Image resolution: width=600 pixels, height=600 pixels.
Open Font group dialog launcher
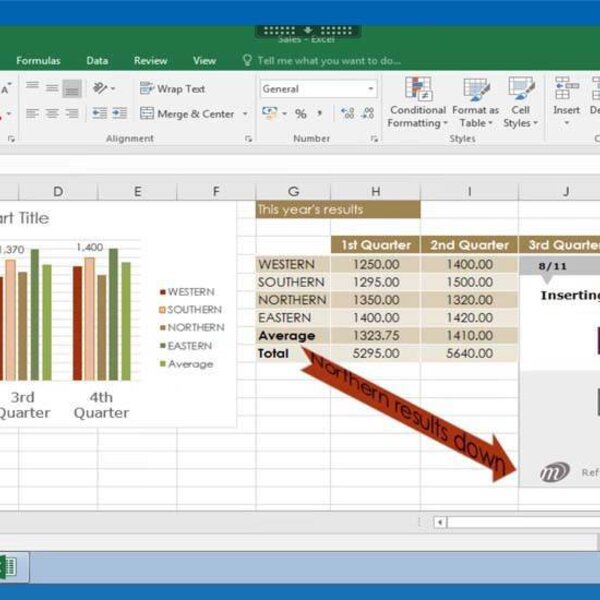11,139
